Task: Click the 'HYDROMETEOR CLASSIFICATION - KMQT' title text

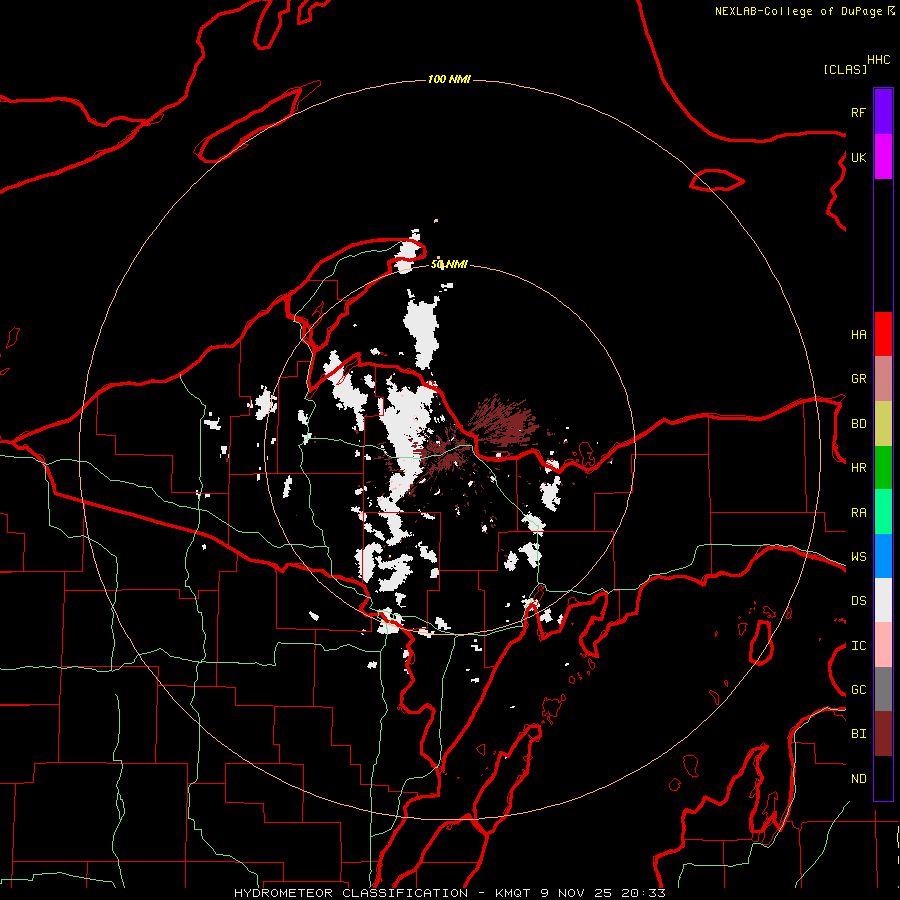Action: click(x=382, y=893)
